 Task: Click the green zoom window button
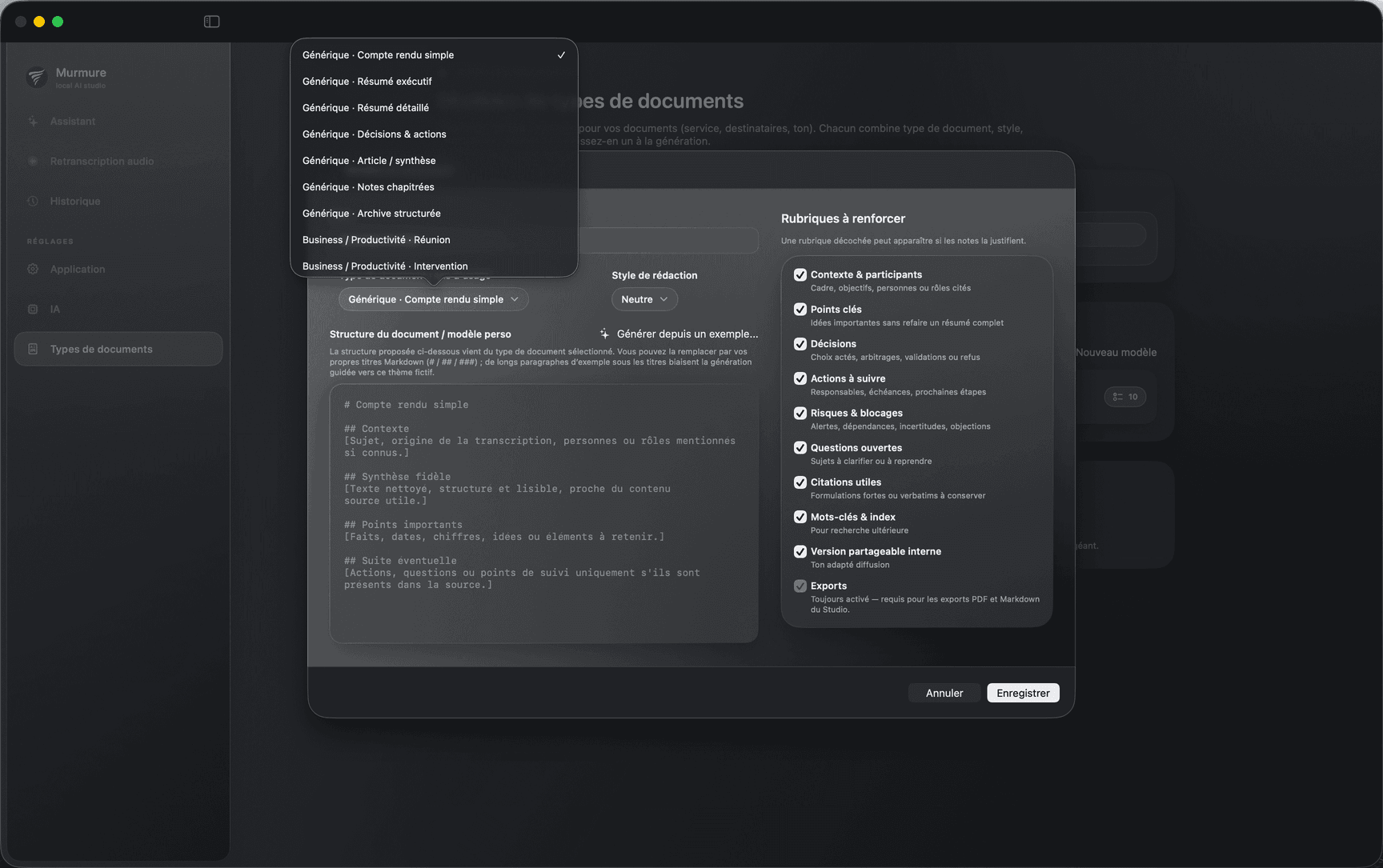[x=58, y=22]
